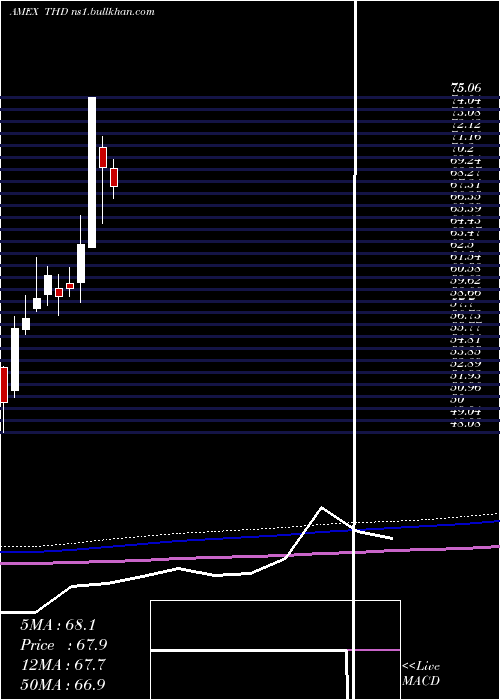Click the 50MA : 66.9 readout
Image resolution: width=500 pixels, height=700 pixels.
tap(62, 684)
